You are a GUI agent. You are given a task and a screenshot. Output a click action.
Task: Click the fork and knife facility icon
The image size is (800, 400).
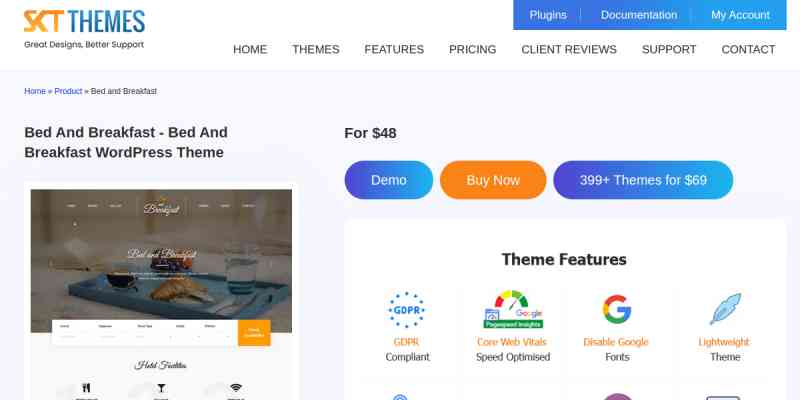pos(86,388)
